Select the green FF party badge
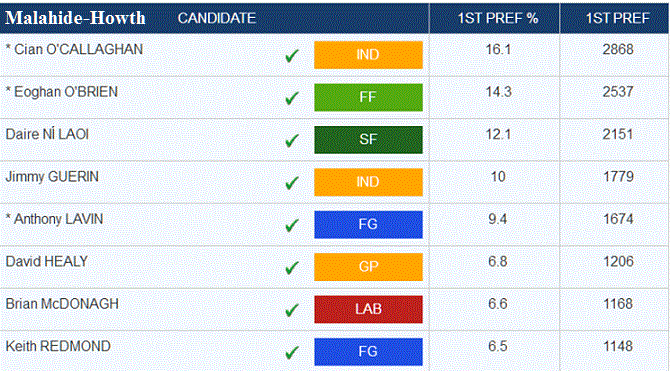The height and width of the screenshot is (371, 670). [368, 97]
